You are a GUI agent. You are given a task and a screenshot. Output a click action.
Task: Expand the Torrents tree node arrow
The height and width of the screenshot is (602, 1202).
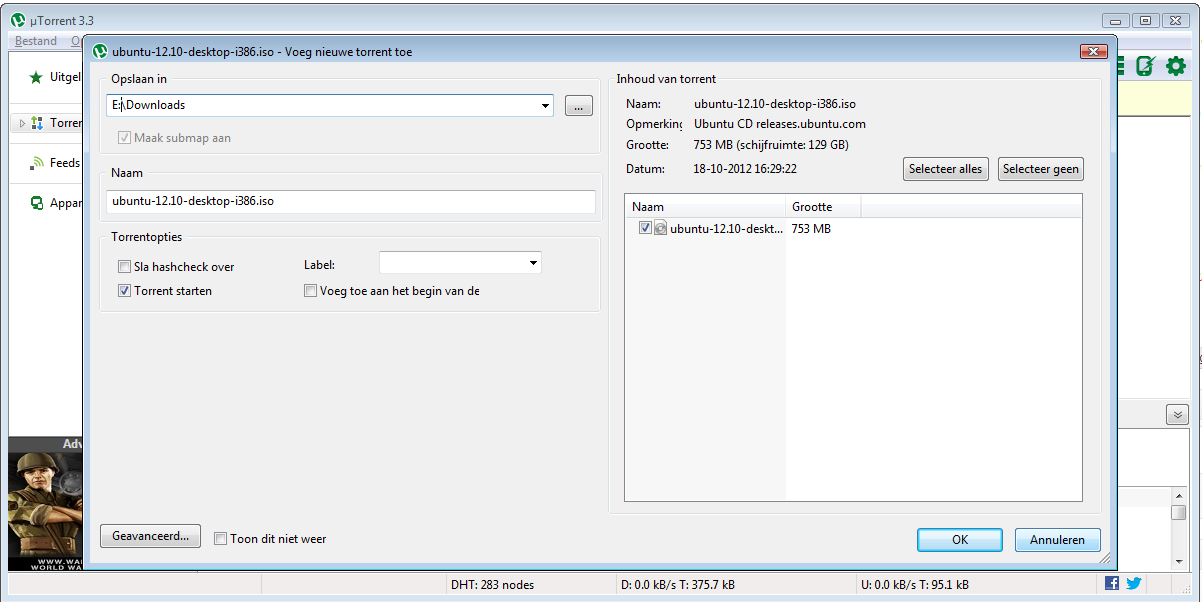(22, 124)
